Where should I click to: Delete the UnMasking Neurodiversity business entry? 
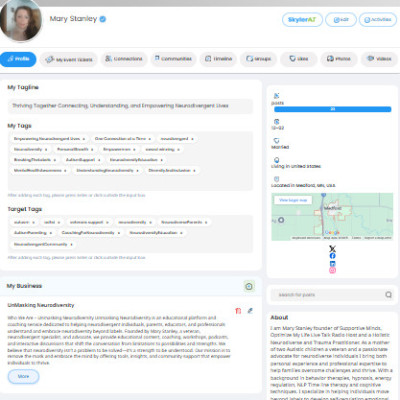(x=238, y=311)
